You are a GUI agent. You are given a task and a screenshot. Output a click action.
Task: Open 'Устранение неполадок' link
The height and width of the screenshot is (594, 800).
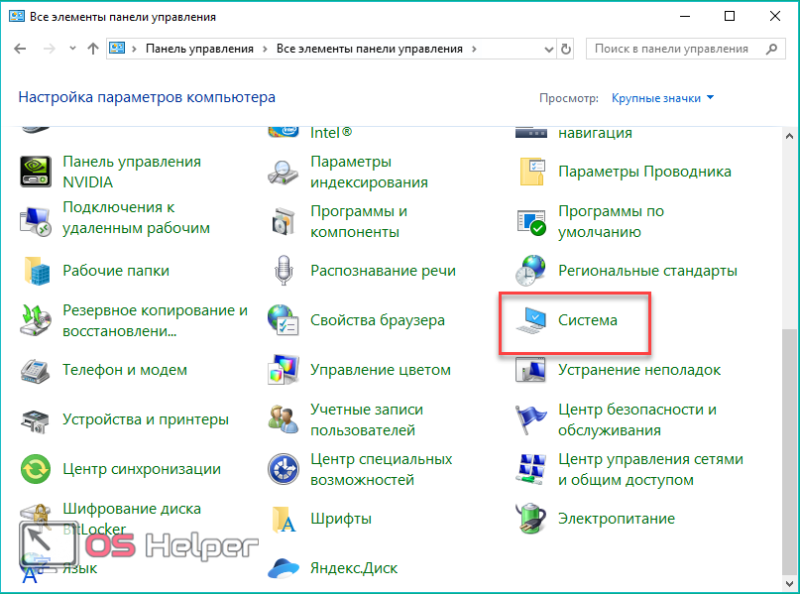[x=639, y=369]
